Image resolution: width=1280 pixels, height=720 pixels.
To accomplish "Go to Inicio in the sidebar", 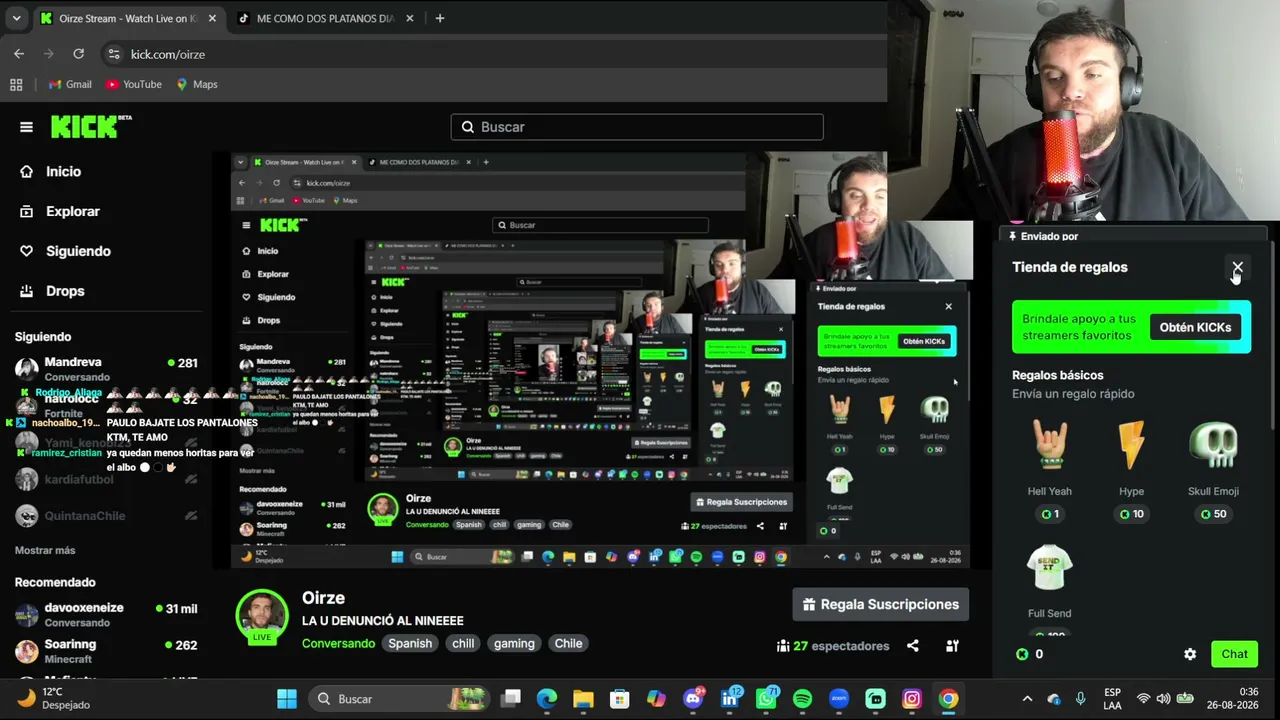I will pos(63,171).
